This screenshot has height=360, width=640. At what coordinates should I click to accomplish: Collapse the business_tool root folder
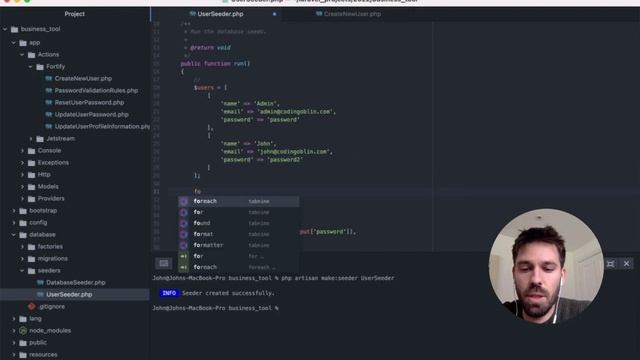click(5, 29)
